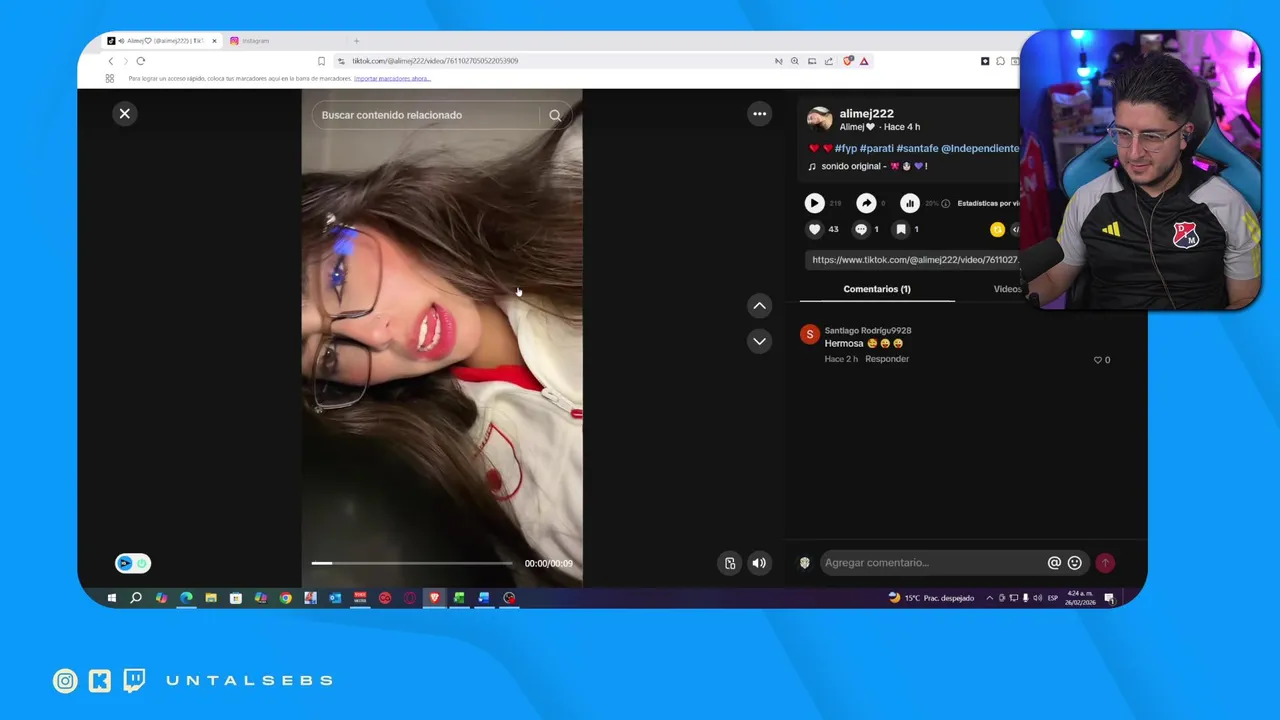Image resolution: width=1280 pixels, height=720 pixels.
Task: Click the #parati hashtag
Action: click(876, 148)
